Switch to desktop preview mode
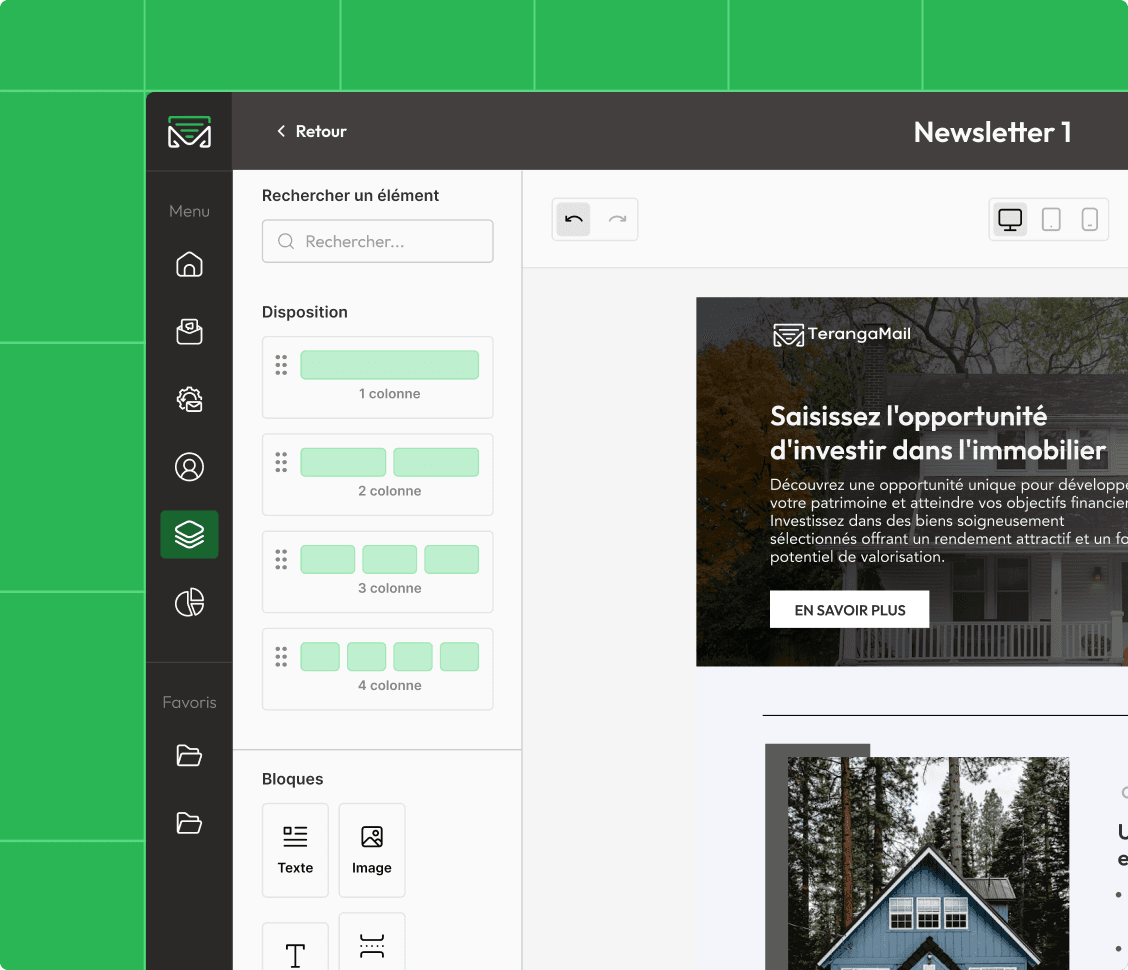The height and width of the screenshot is (970, 1128). [x=1010, y=219]
